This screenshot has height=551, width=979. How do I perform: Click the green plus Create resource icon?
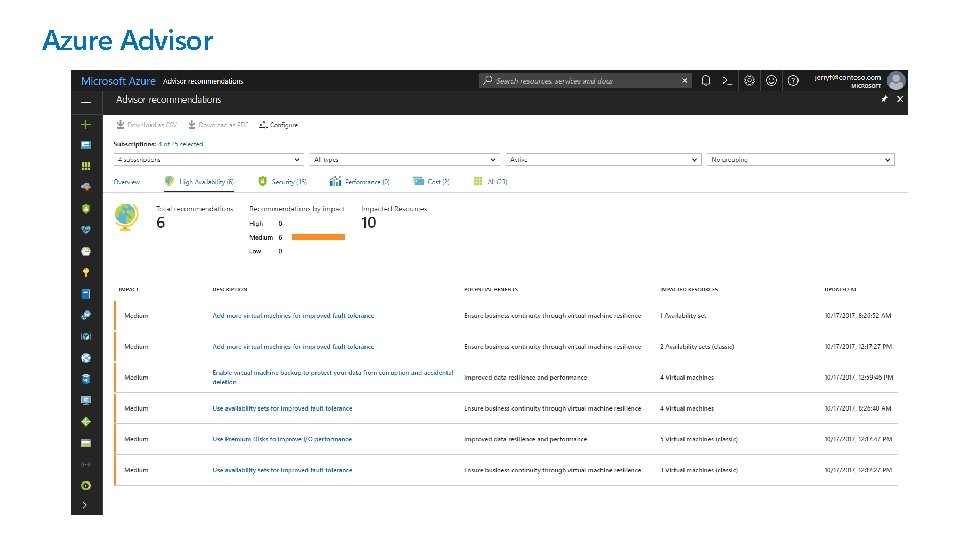point(86,125)
